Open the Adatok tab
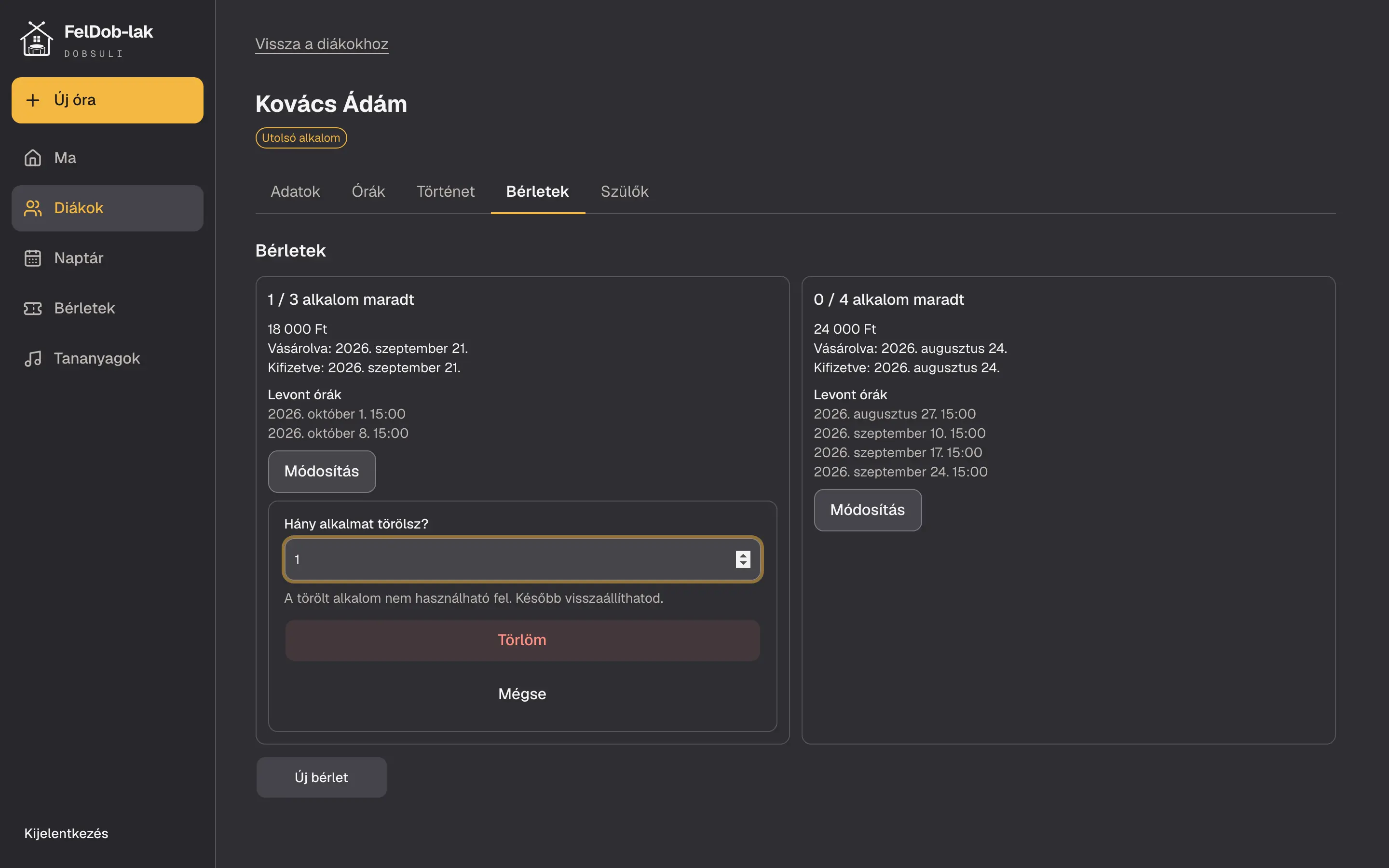 click(295, 191)
